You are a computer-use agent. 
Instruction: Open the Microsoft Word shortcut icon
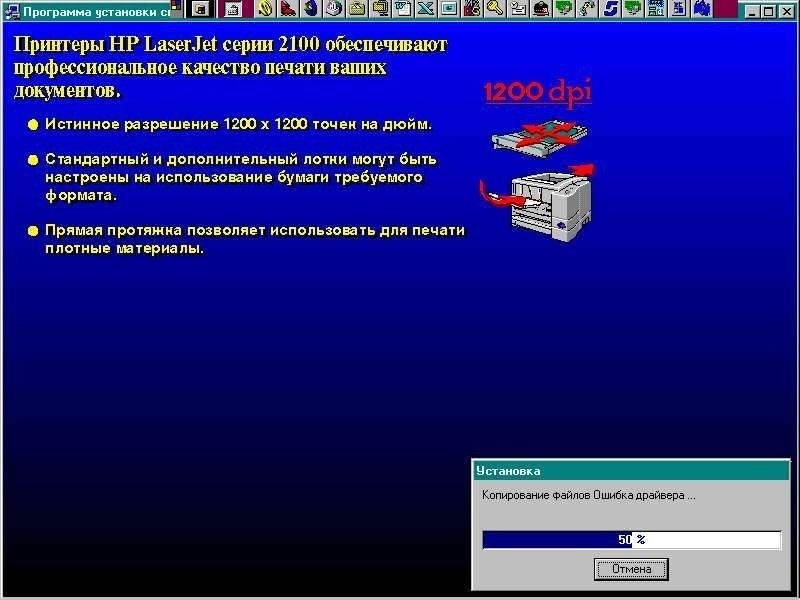pyautogui.click(x=403, y=9)
